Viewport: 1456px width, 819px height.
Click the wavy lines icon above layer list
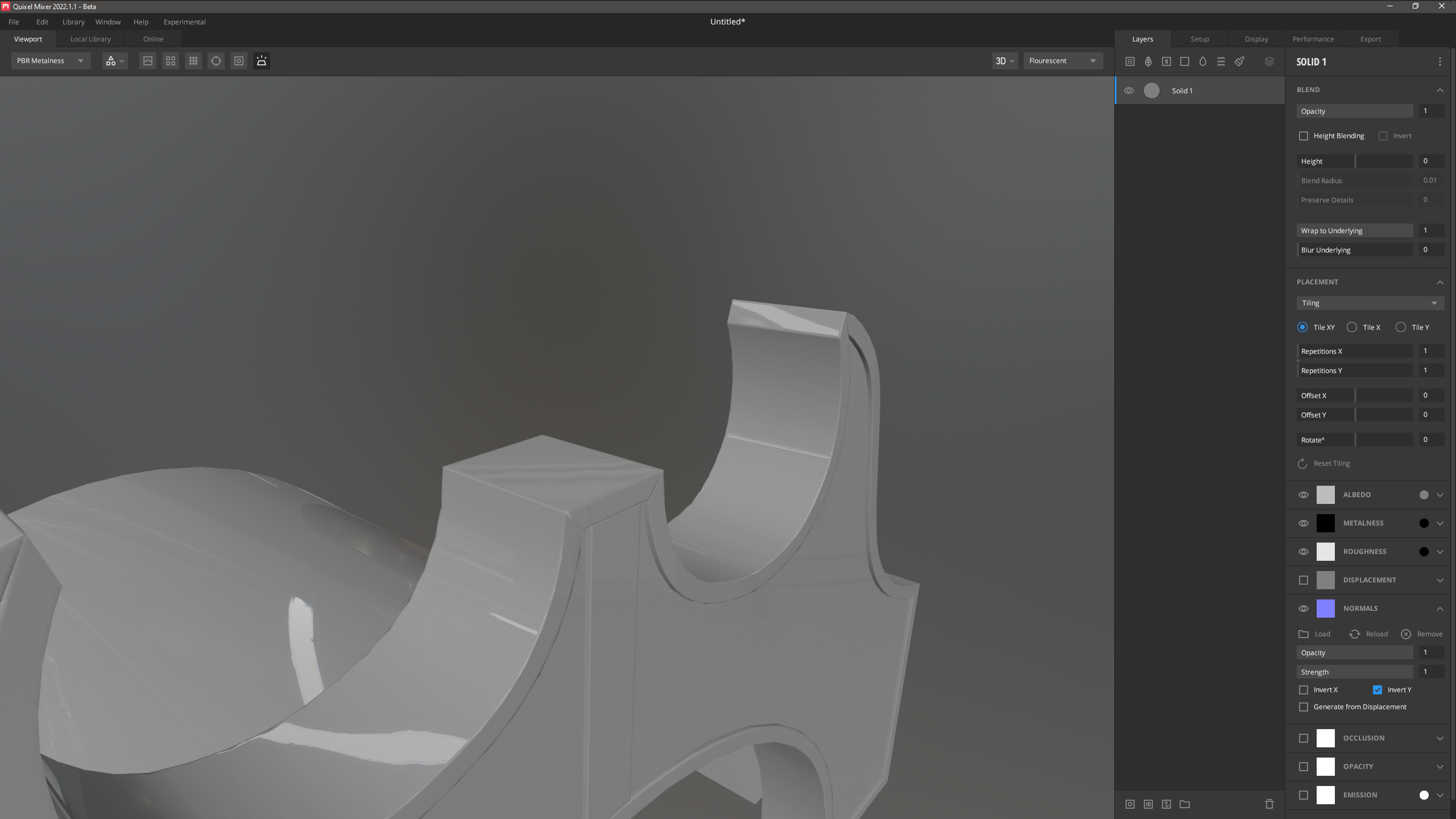pyautogui.click(x=1221, y=61)
